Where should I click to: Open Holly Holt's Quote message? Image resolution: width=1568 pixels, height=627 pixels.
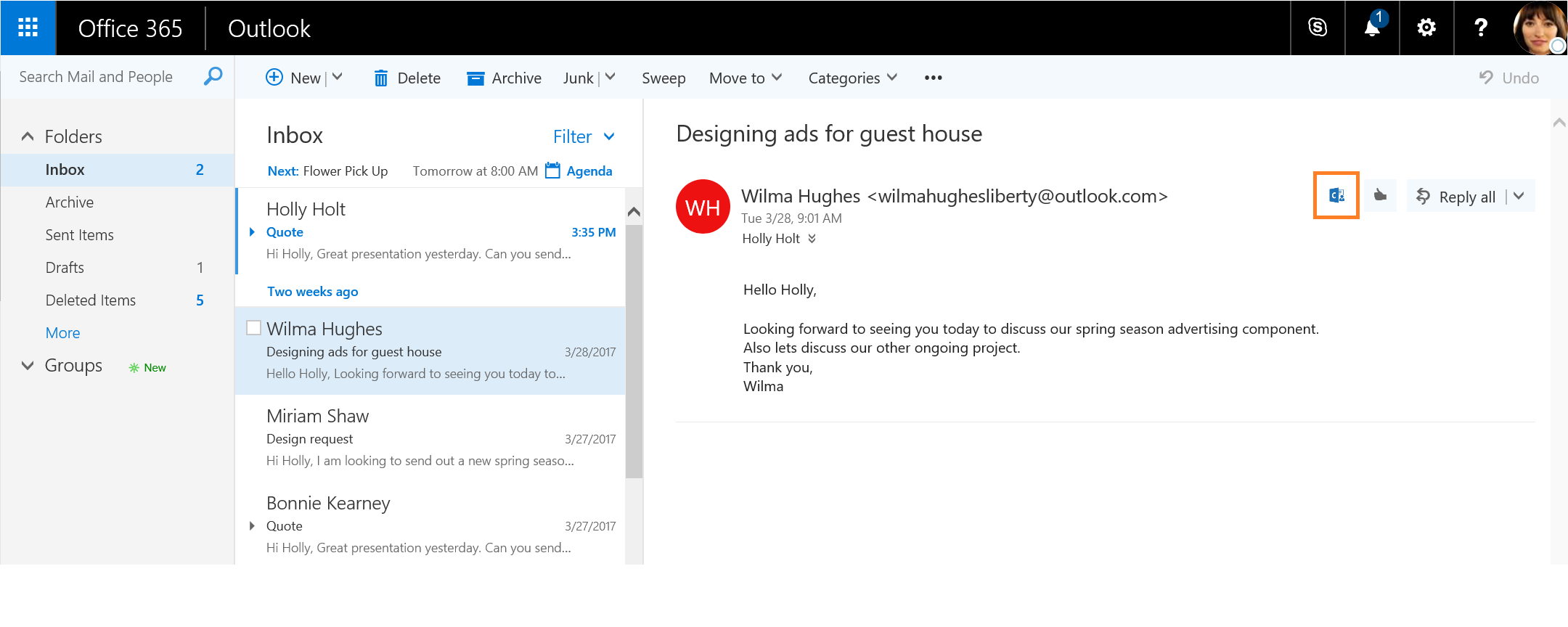click(433, 231)
